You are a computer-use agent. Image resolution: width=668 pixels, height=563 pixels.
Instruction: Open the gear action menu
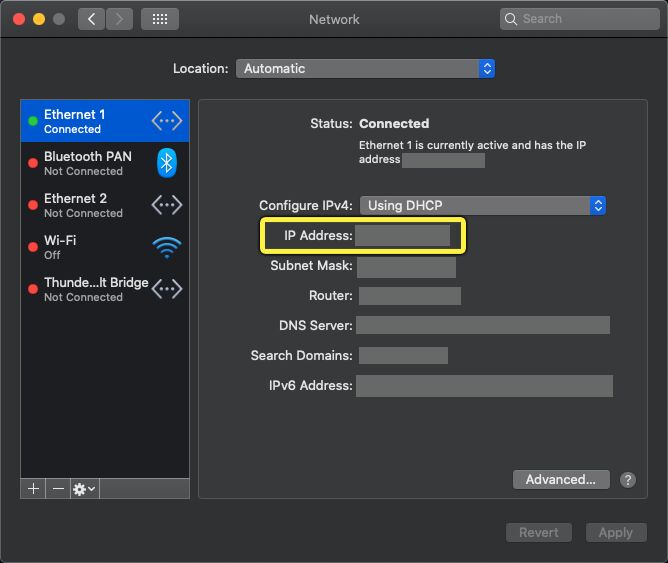(x=84, y=488)
